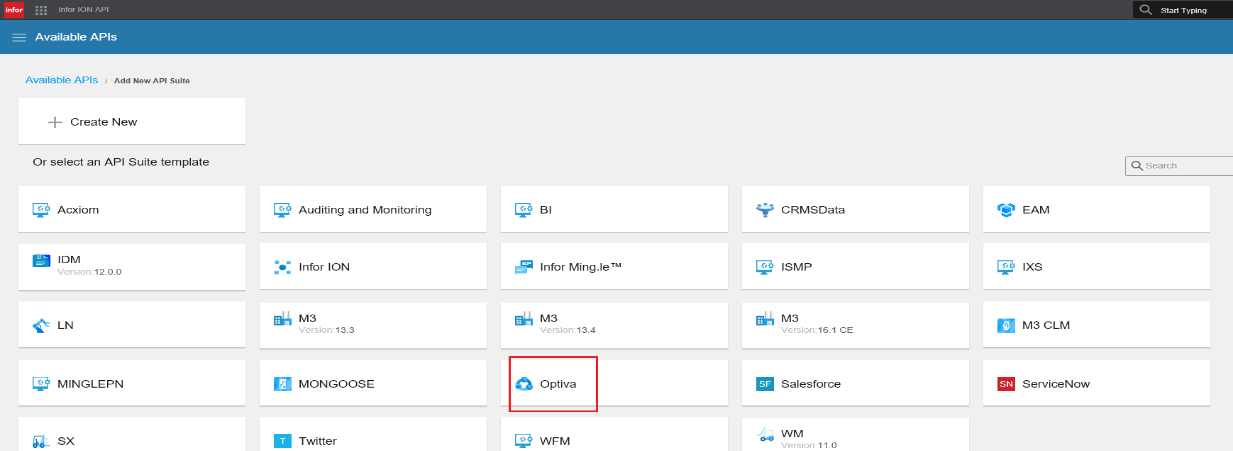Click the Infor Ming.le icon

[x=523, y=267]
